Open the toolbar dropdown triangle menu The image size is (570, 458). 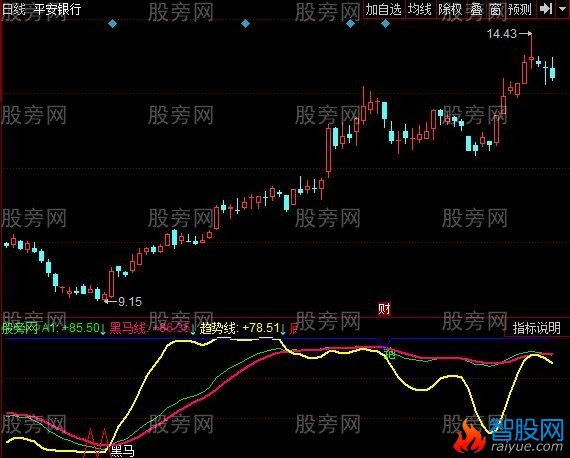562,9
